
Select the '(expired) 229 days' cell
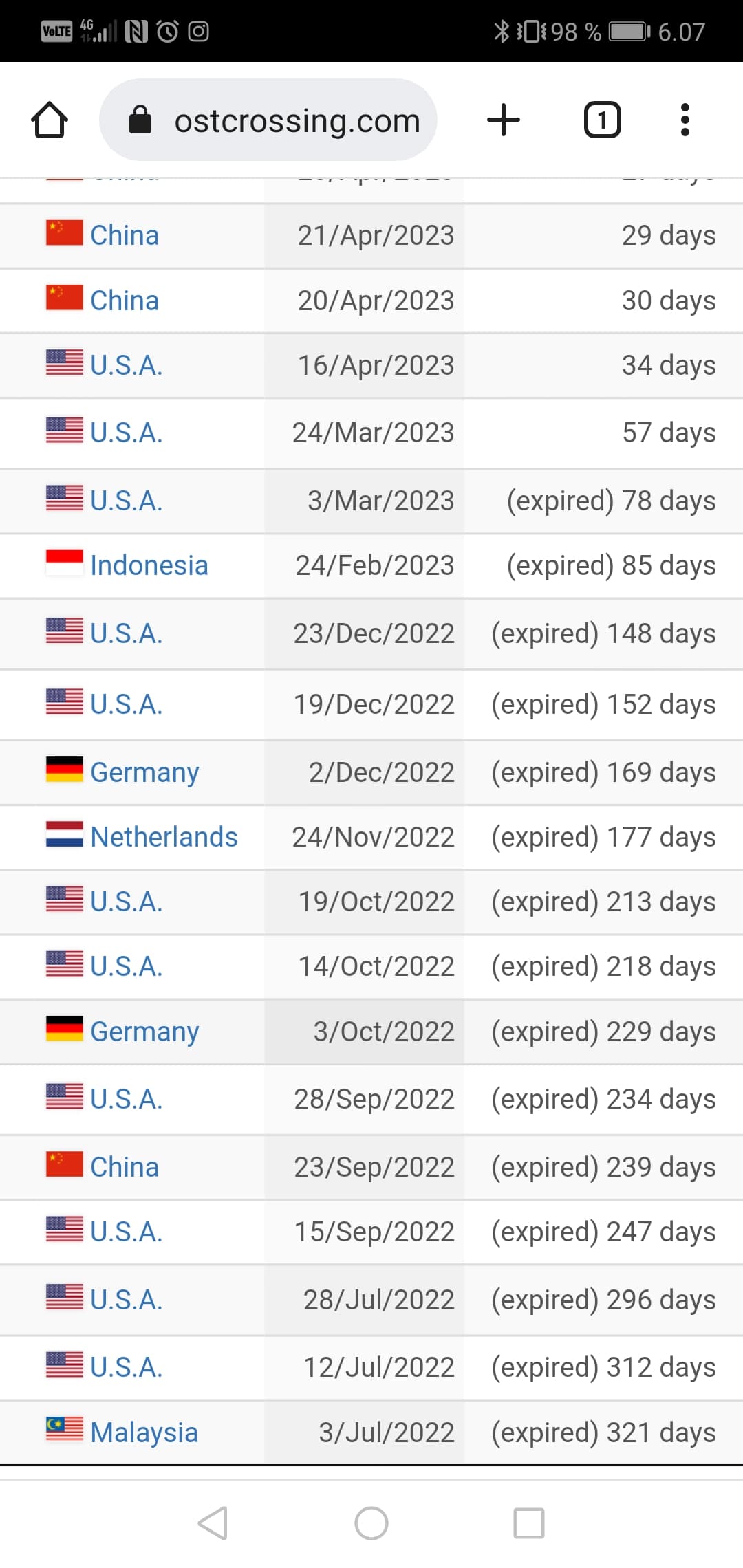tap(603, 1032)
